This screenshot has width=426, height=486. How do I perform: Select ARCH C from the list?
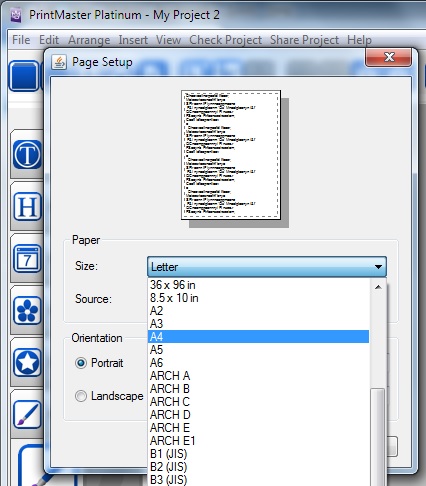click(258, 402)
